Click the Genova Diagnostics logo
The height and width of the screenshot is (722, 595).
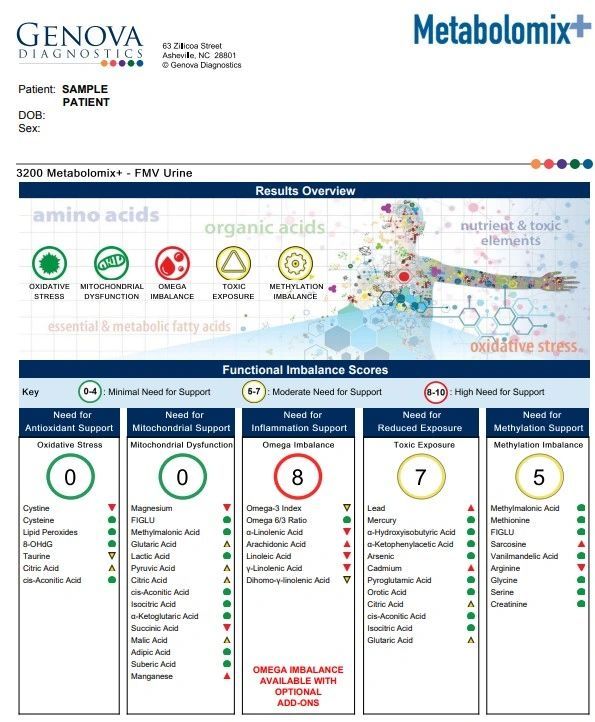coord(80,45)
